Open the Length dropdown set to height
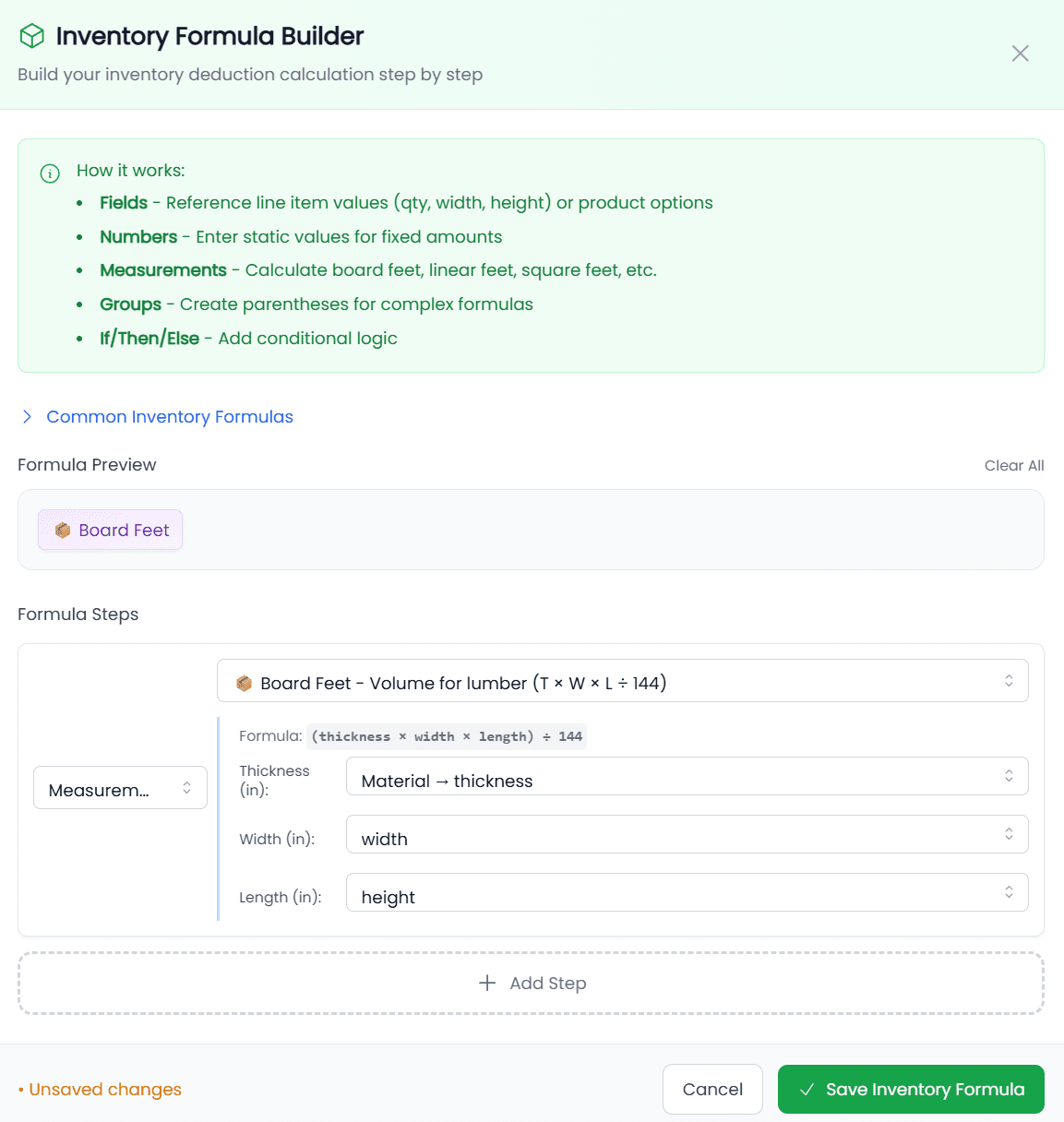 tap(686, 892)
